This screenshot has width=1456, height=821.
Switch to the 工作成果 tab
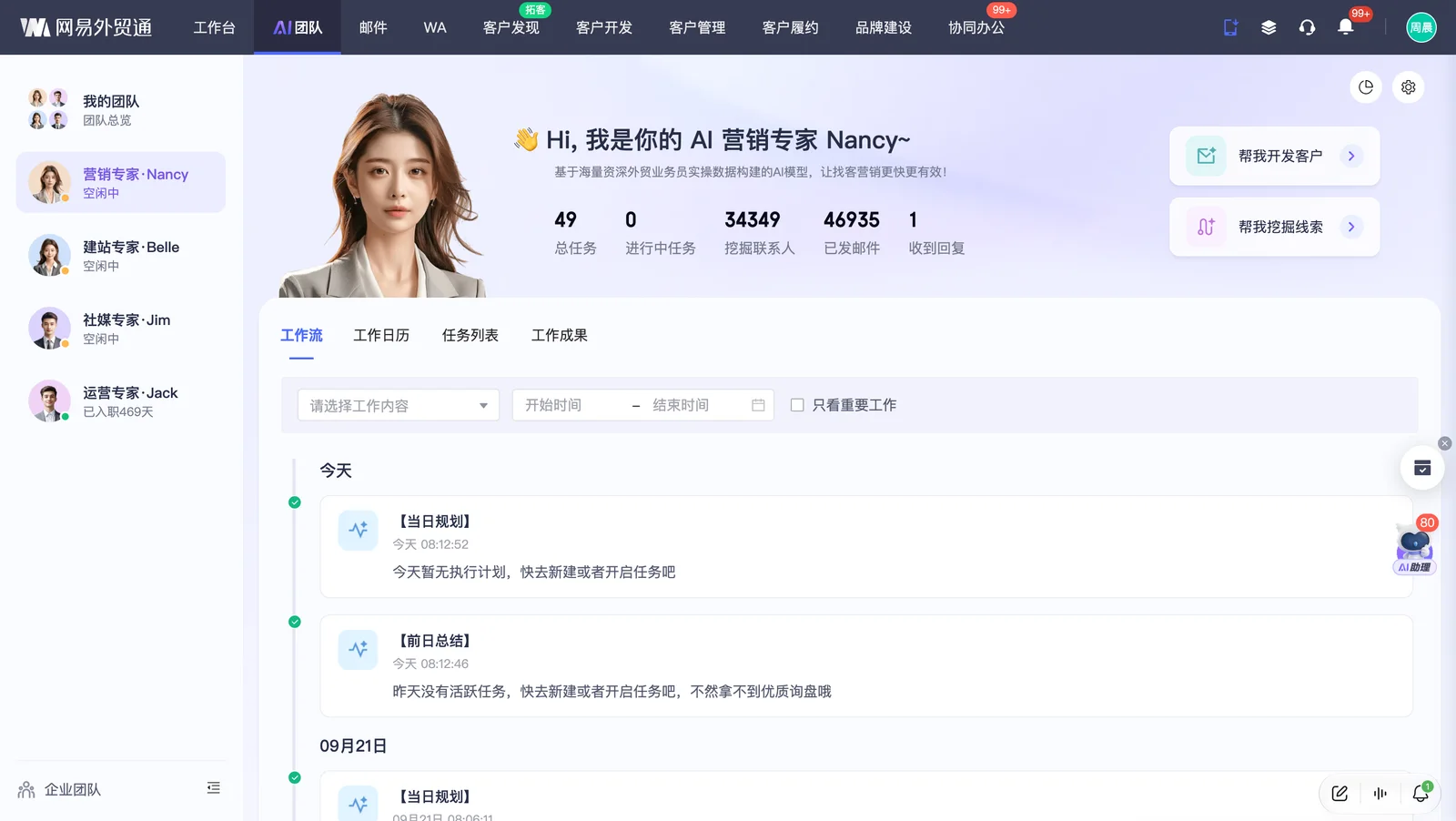560,335
